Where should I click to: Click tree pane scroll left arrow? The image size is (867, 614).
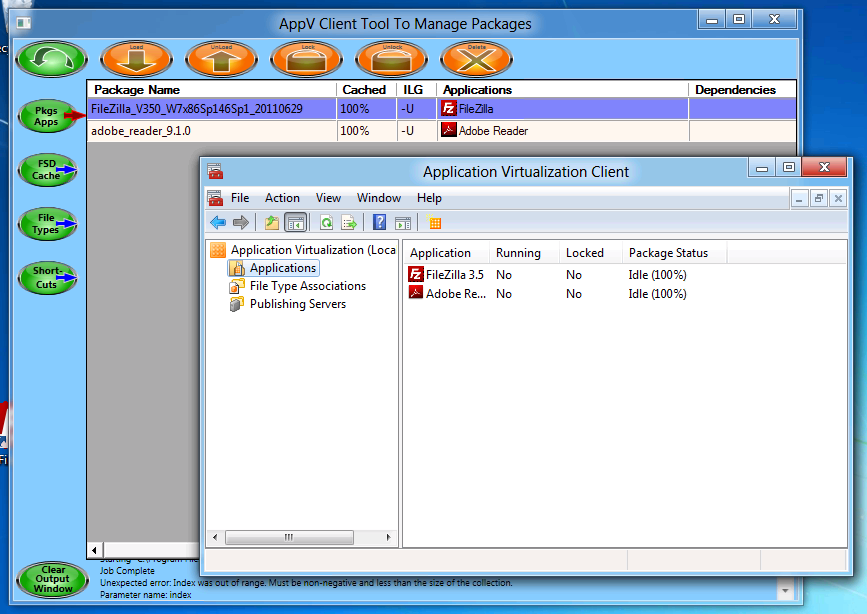point(215,537)
